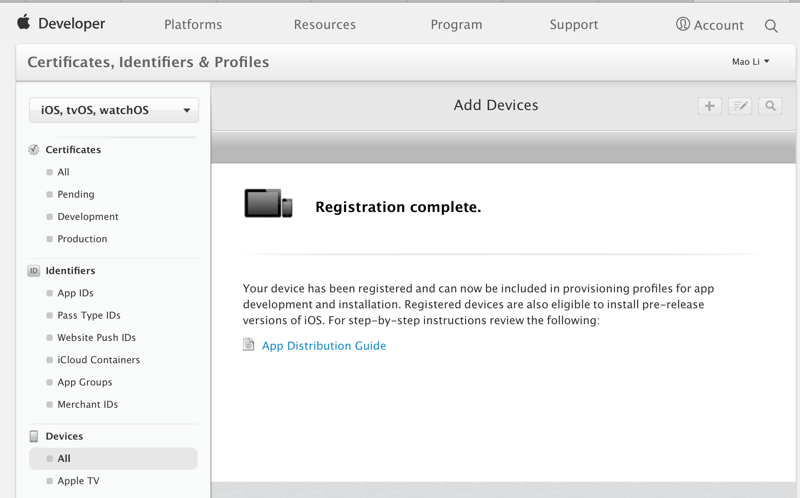Click the App Distribution Guide document icon
The width and height of the screenshot is (800, 498).
(249, 345)
